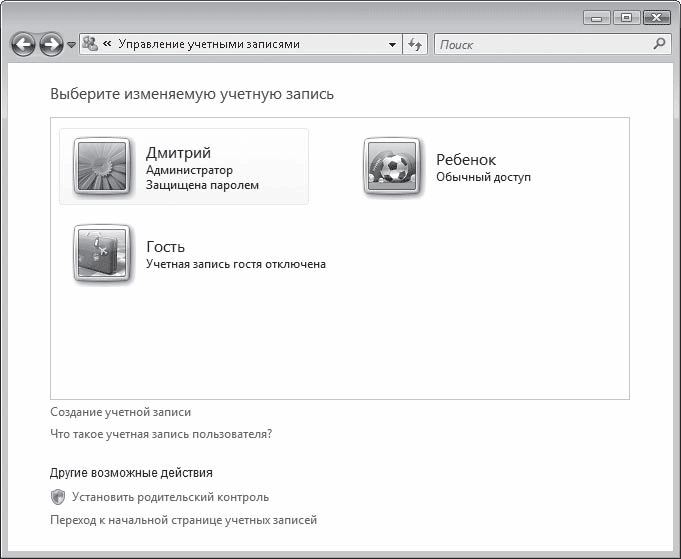Select the 'Управление учетными записями' breadcrumb

208,45
